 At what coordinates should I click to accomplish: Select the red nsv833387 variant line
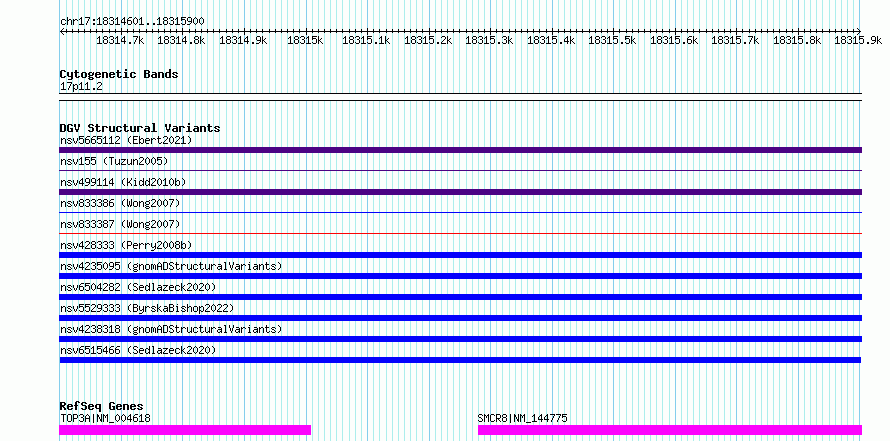(460, 233)
